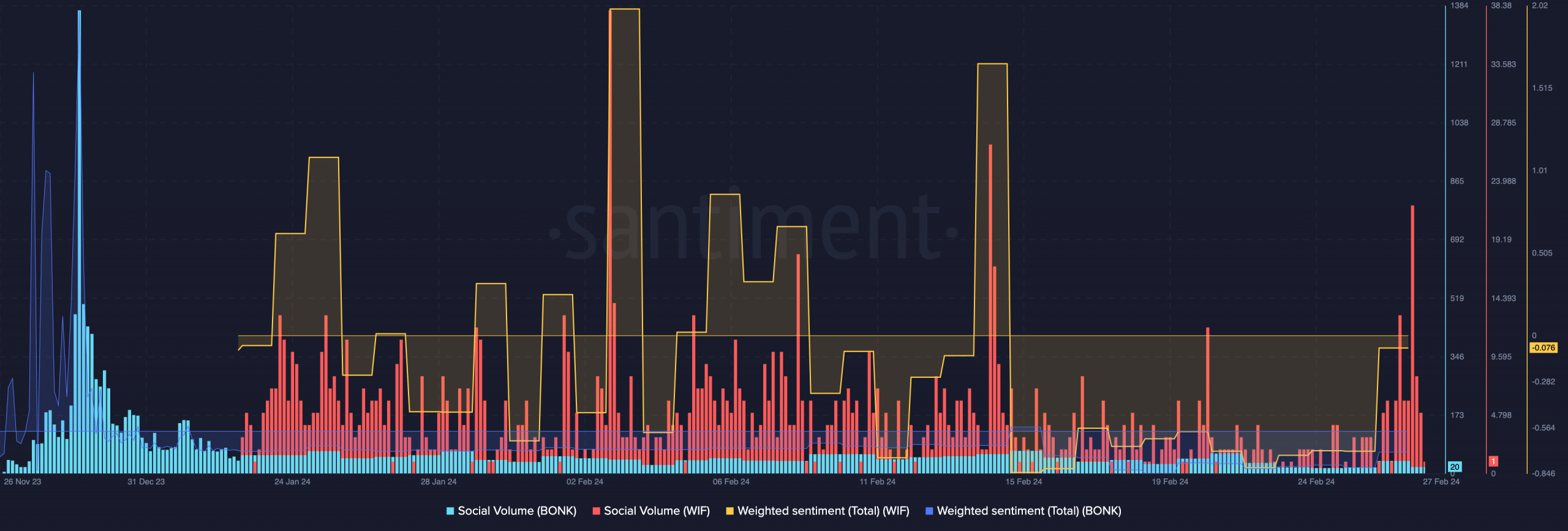Click the '24 Feb 24' date label

tap(1316, 481)
